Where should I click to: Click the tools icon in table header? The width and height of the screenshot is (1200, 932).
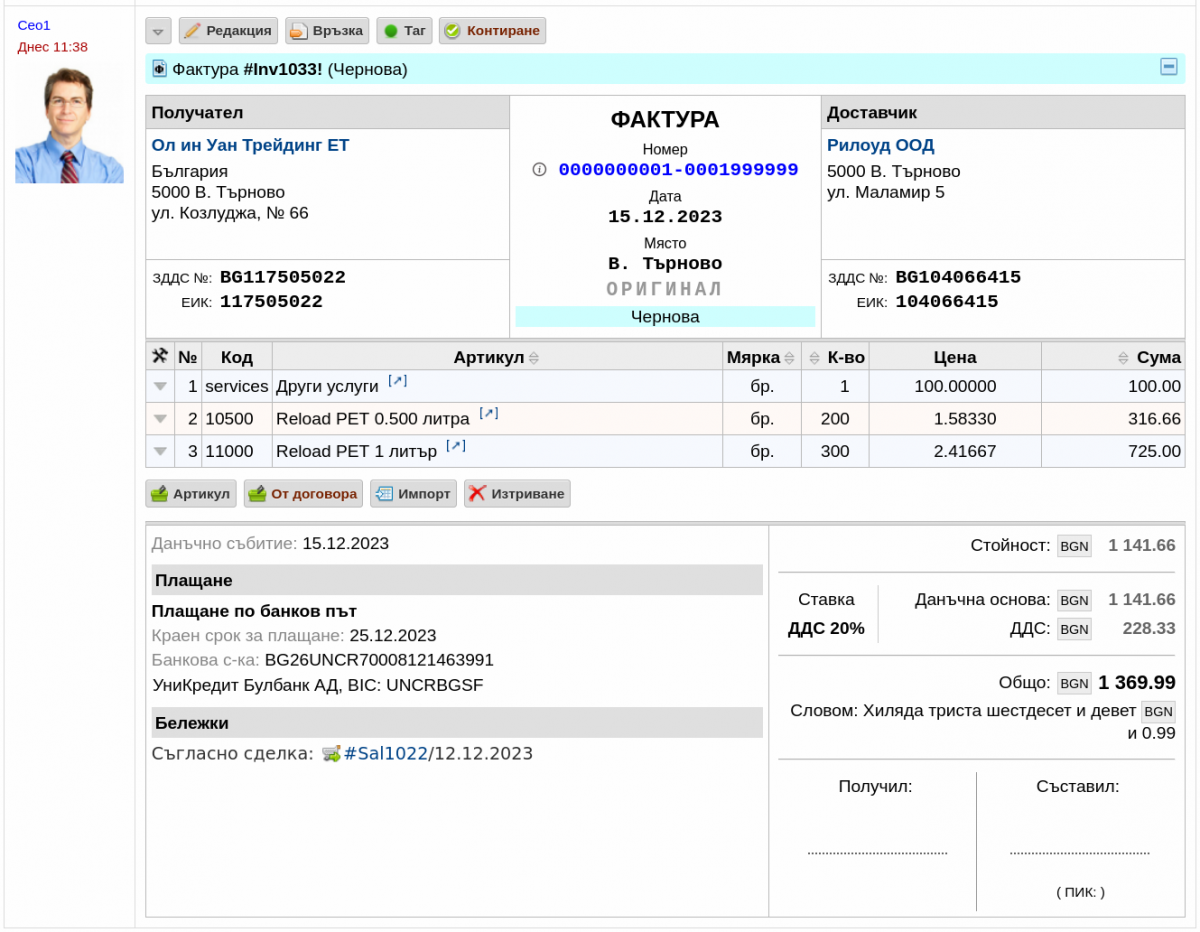tap(159, 356)
